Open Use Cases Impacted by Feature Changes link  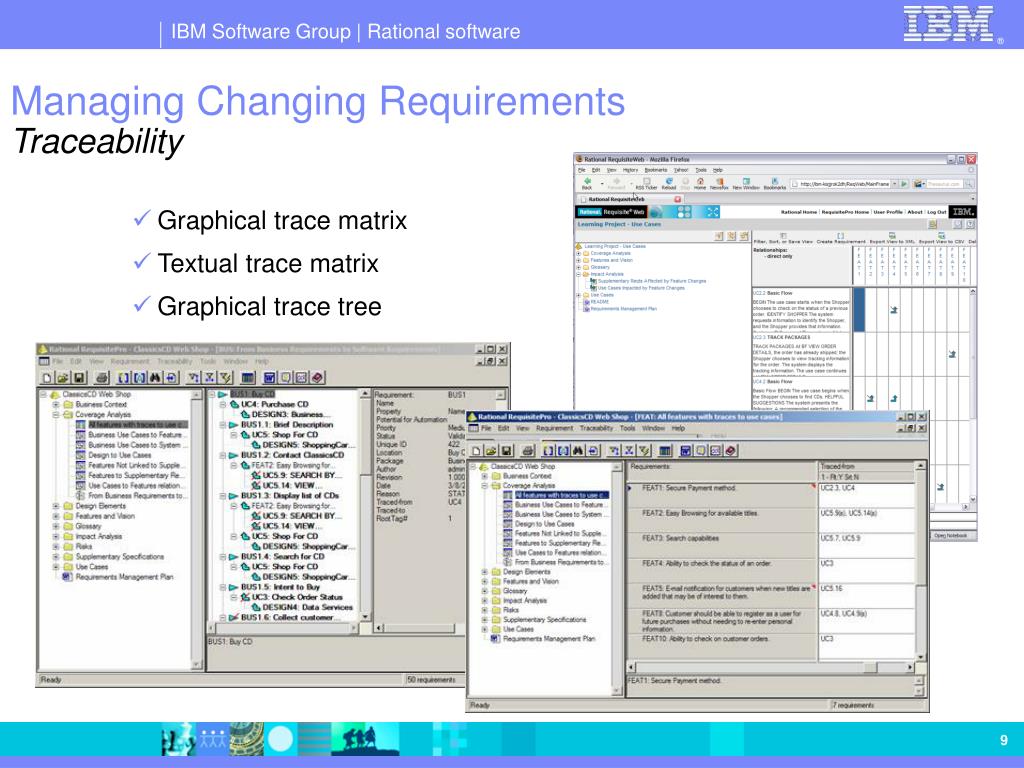(641, 288)
